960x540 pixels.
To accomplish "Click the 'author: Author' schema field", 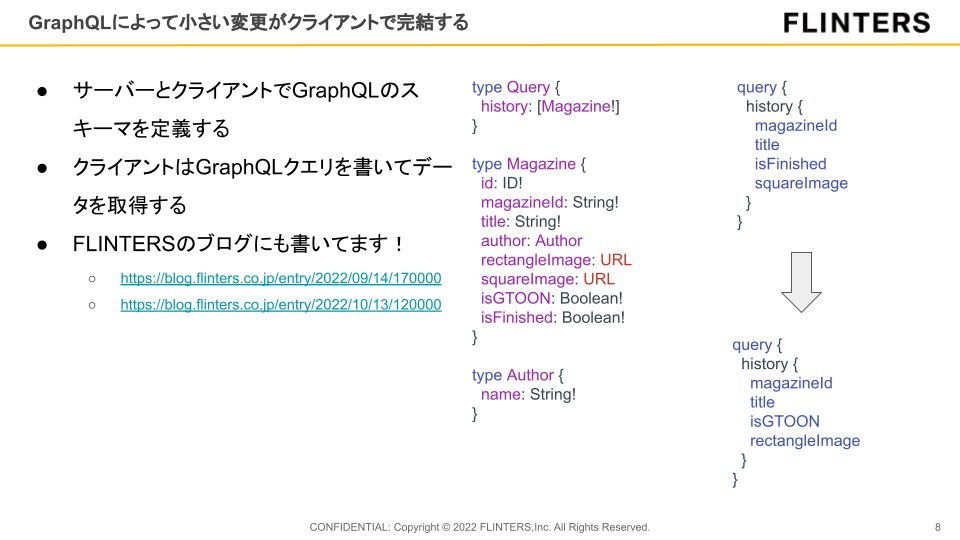I will click(x=531, y=241).
